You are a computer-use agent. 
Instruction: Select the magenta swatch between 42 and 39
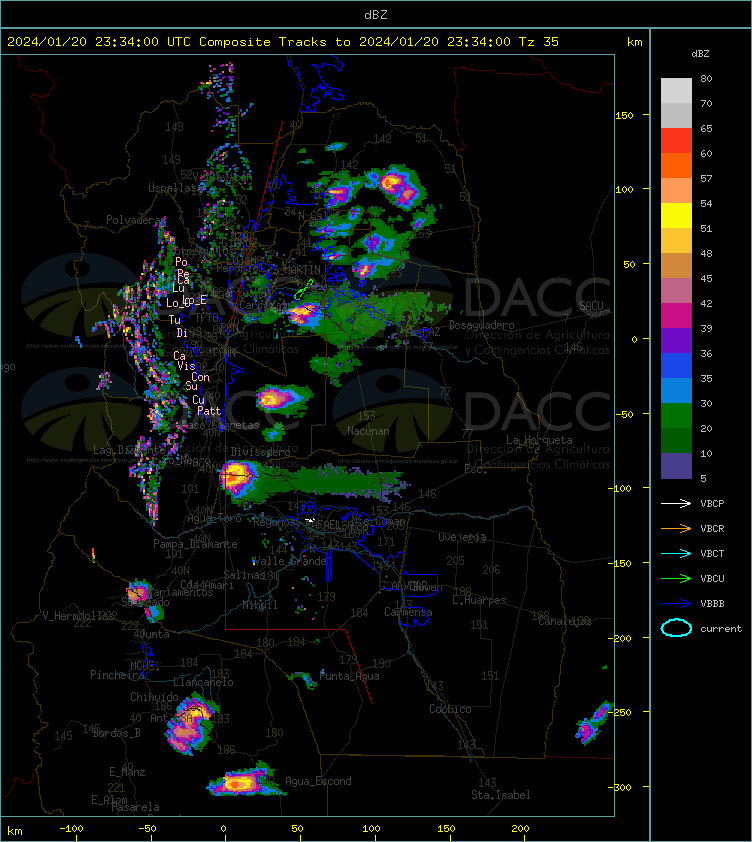click(676, 315)
